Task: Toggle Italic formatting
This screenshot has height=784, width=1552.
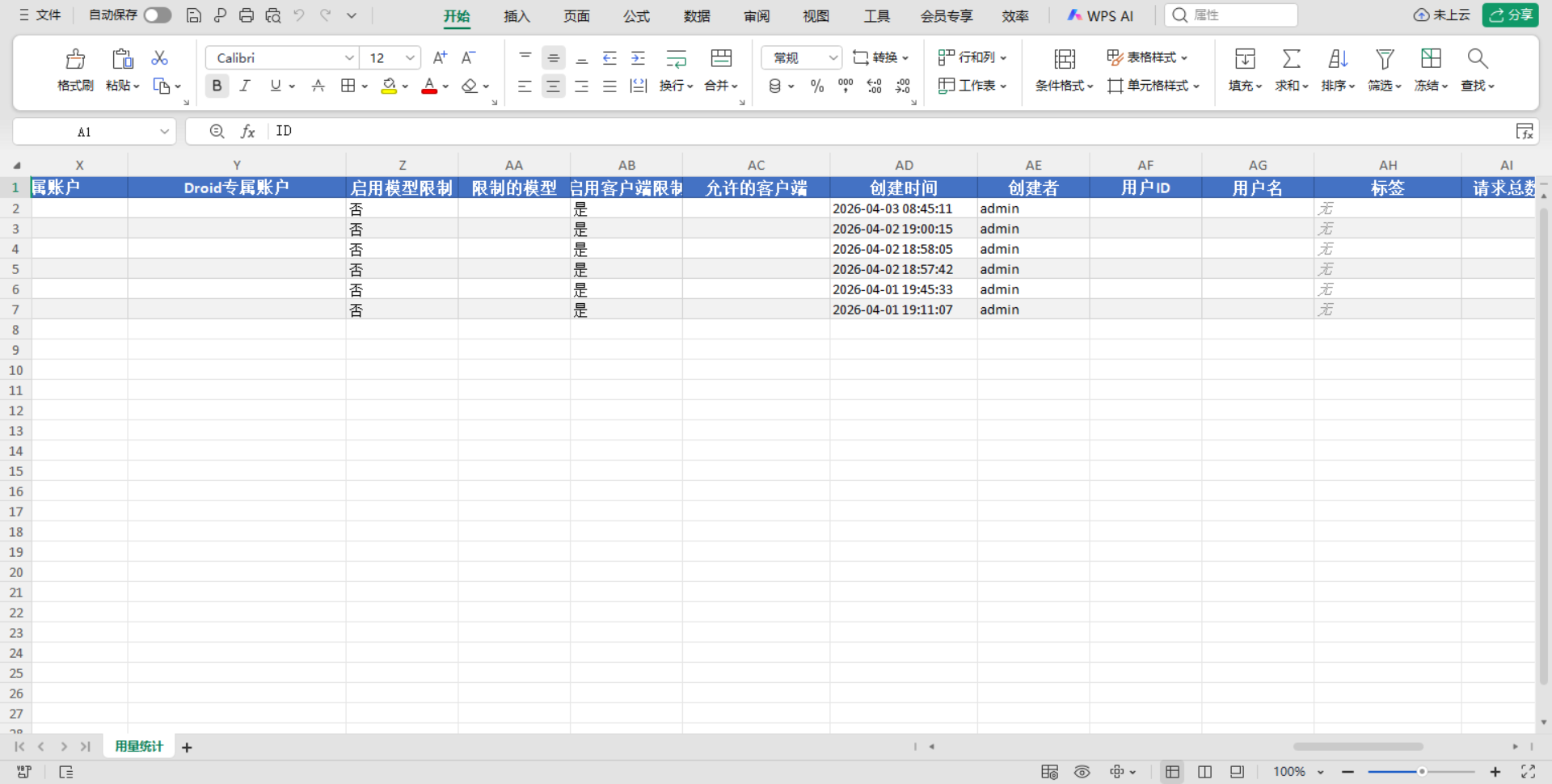Action: pyautogui.click(x=245, y=86)
